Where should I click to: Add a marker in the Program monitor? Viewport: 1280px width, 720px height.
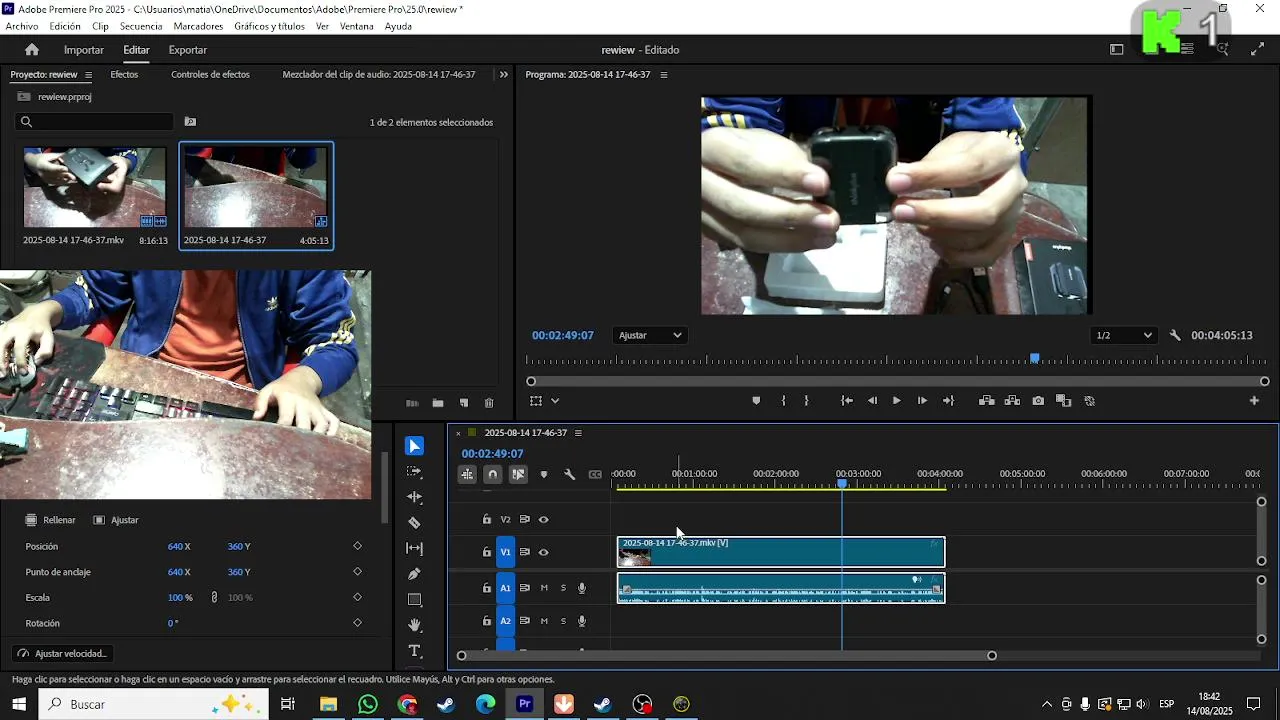(756, 401)
